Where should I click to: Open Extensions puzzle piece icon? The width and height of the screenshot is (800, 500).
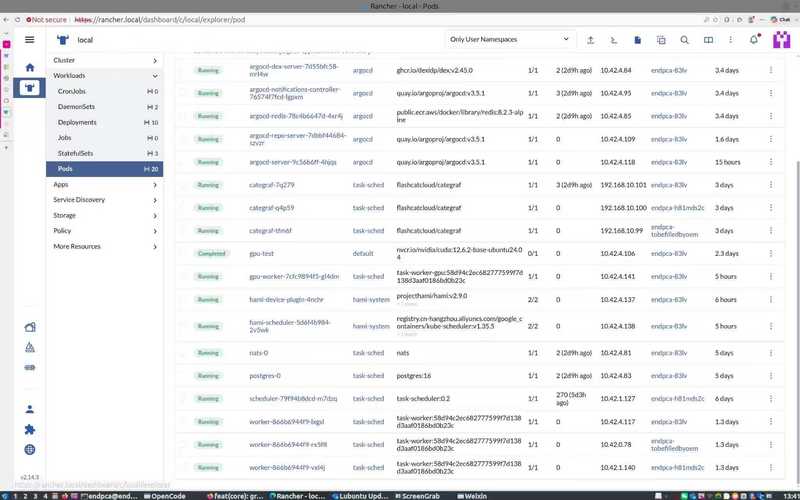pos(30,430)
